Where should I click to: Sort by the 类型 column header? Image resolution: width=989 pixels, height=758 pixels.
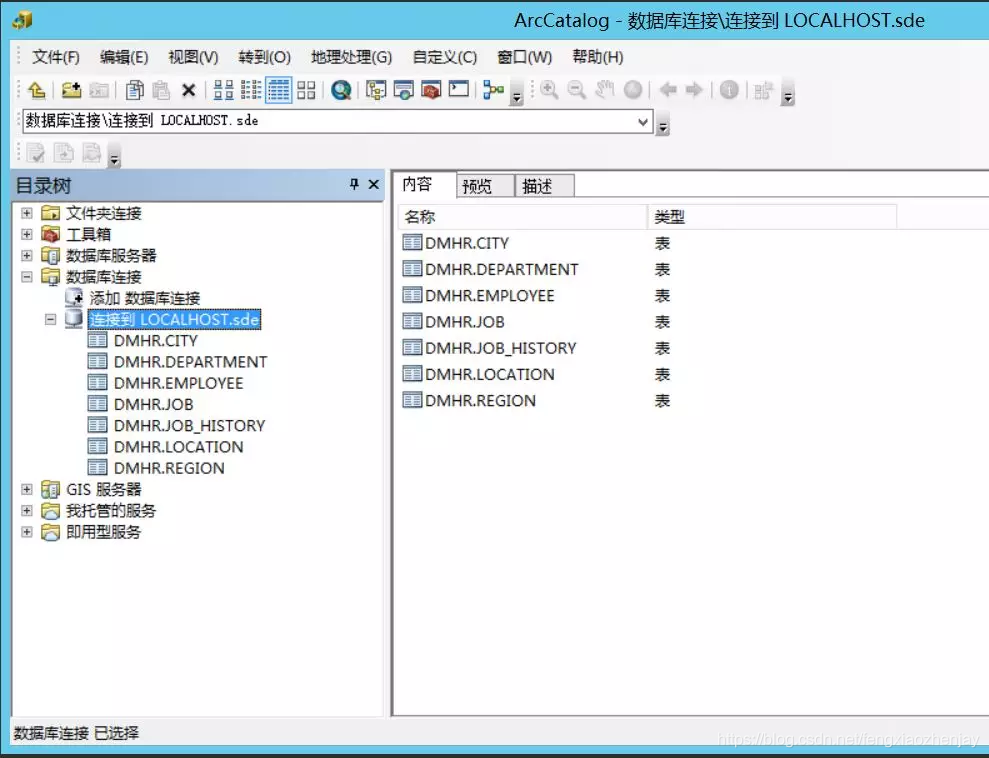(772, 217)
